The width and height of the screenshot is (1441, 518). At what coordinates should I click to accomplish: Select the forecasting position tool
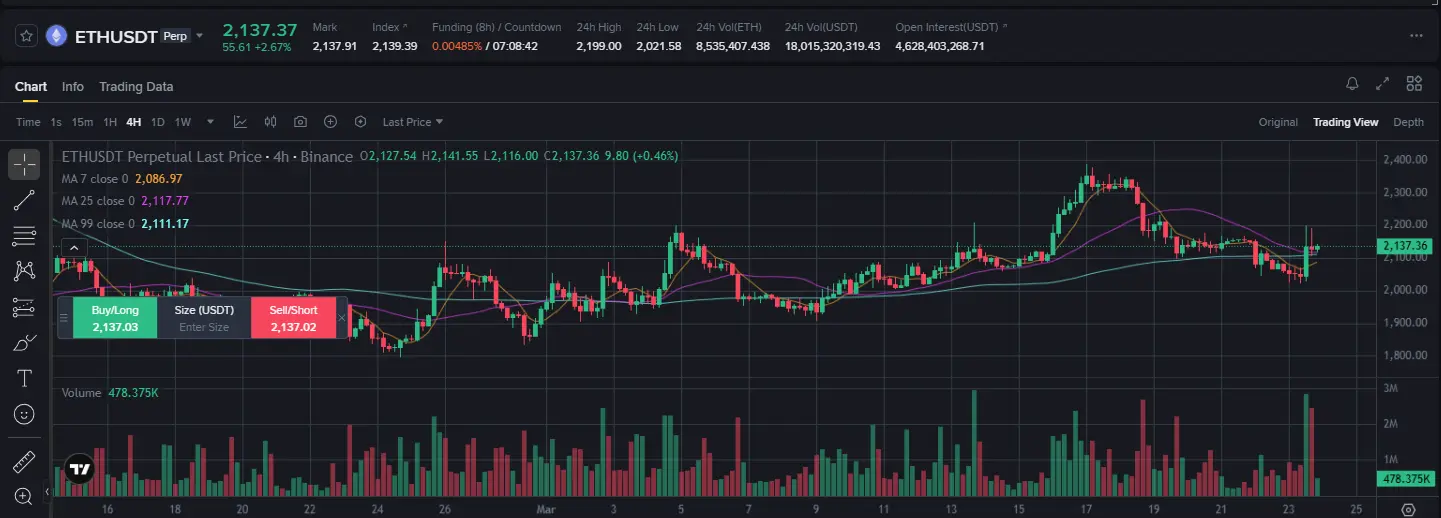[25, 307]
